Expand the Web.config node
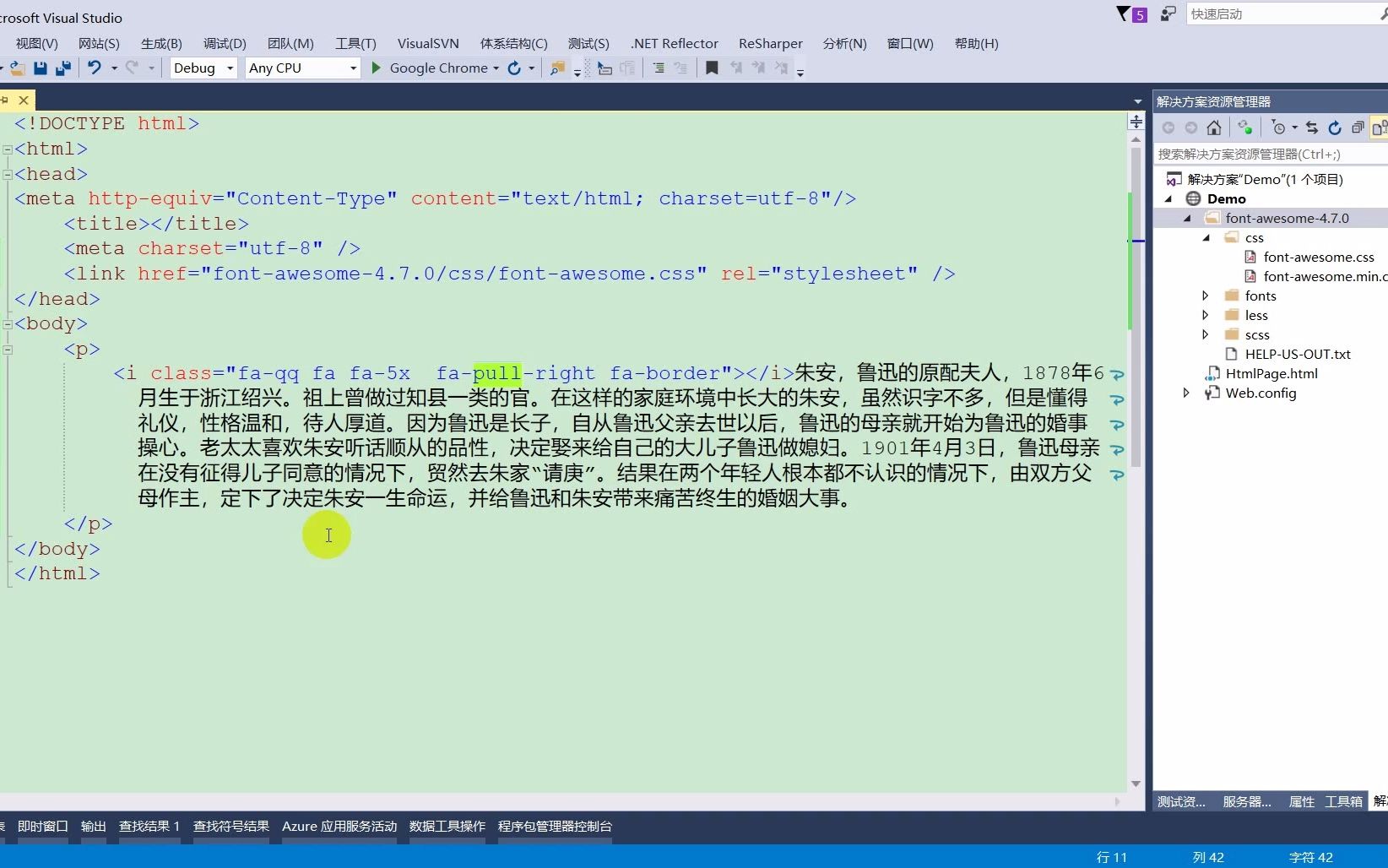This screenshot has width=1388, height=868. [x=1186, y=393]
